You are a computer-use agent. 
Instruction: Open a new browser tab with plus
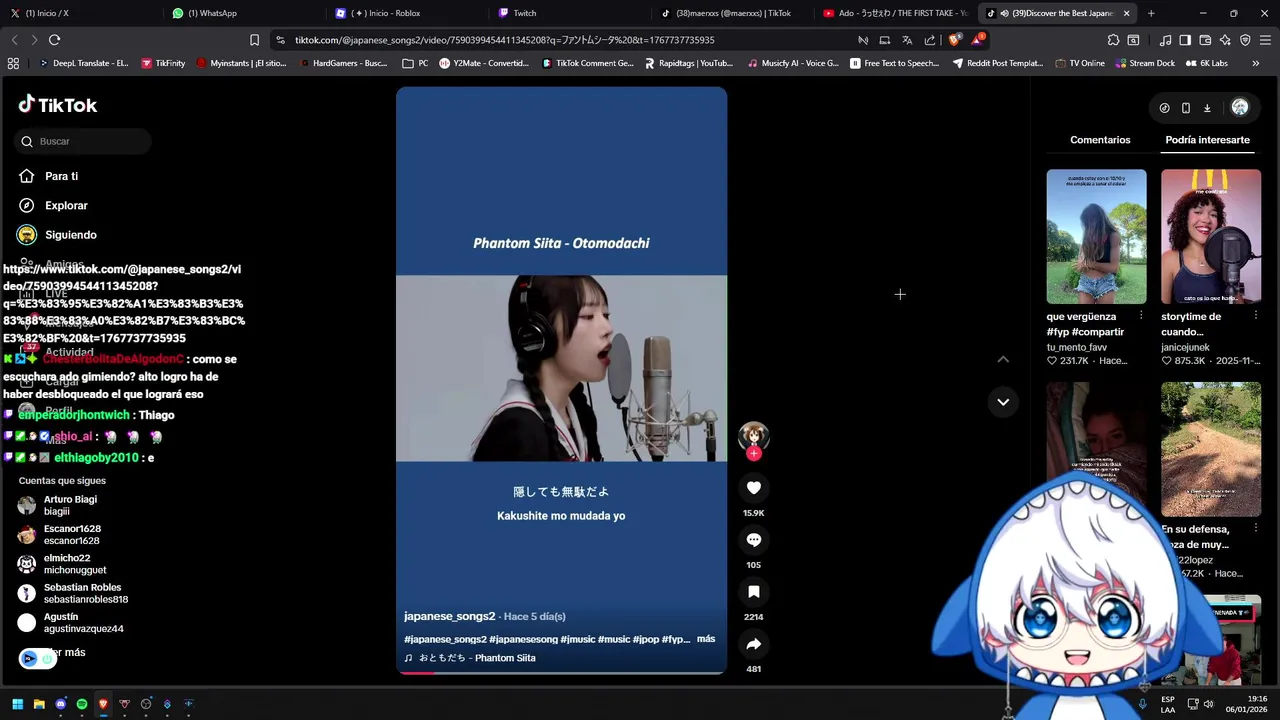tap(1151, 13)
